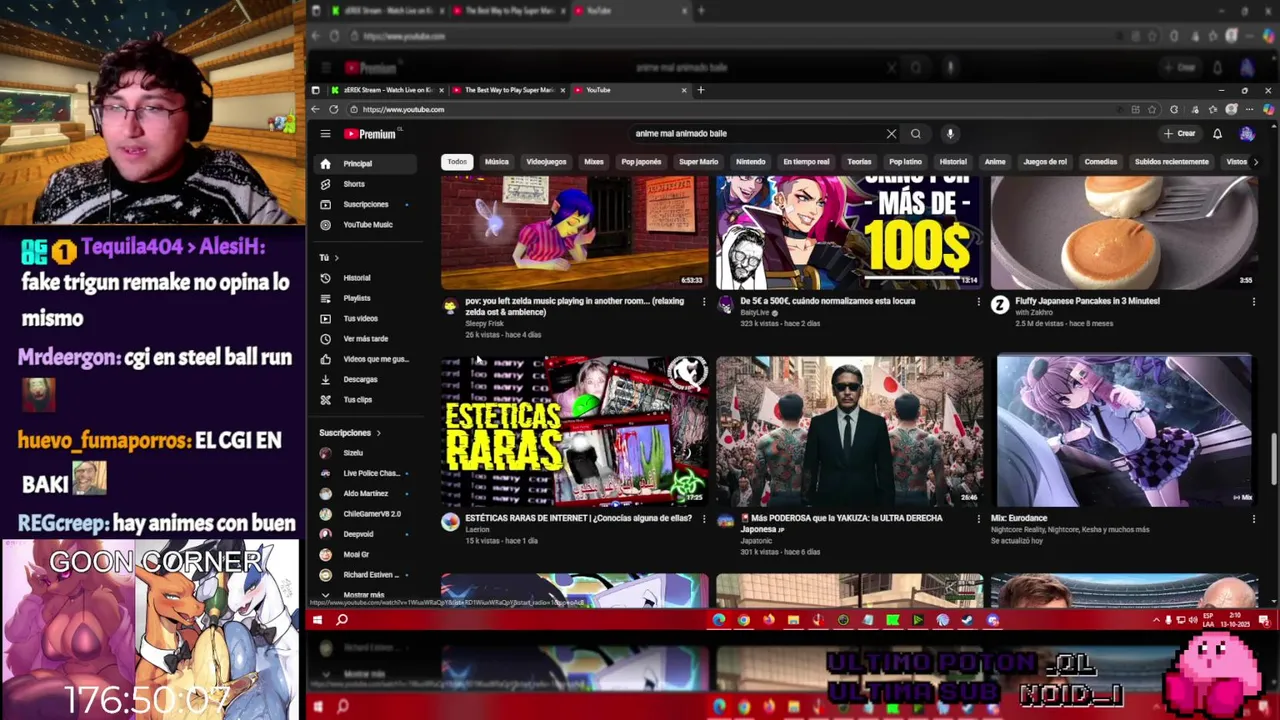Viewport: 1280px width, 720px height.
Task: Open a new browser tab
Action: (x=700, y=90)
